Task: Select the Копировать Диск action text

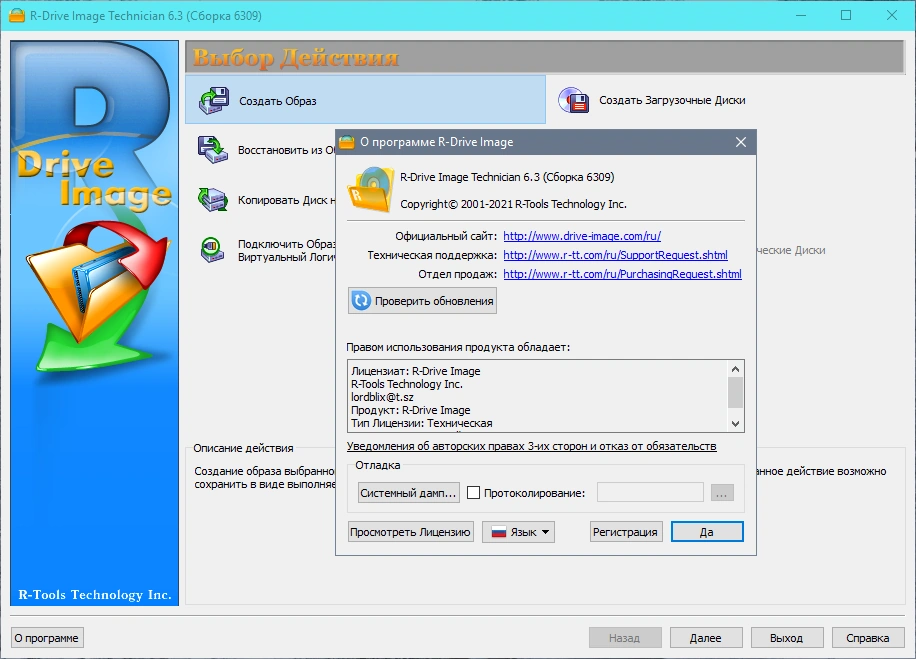Action: click(286, 200)
